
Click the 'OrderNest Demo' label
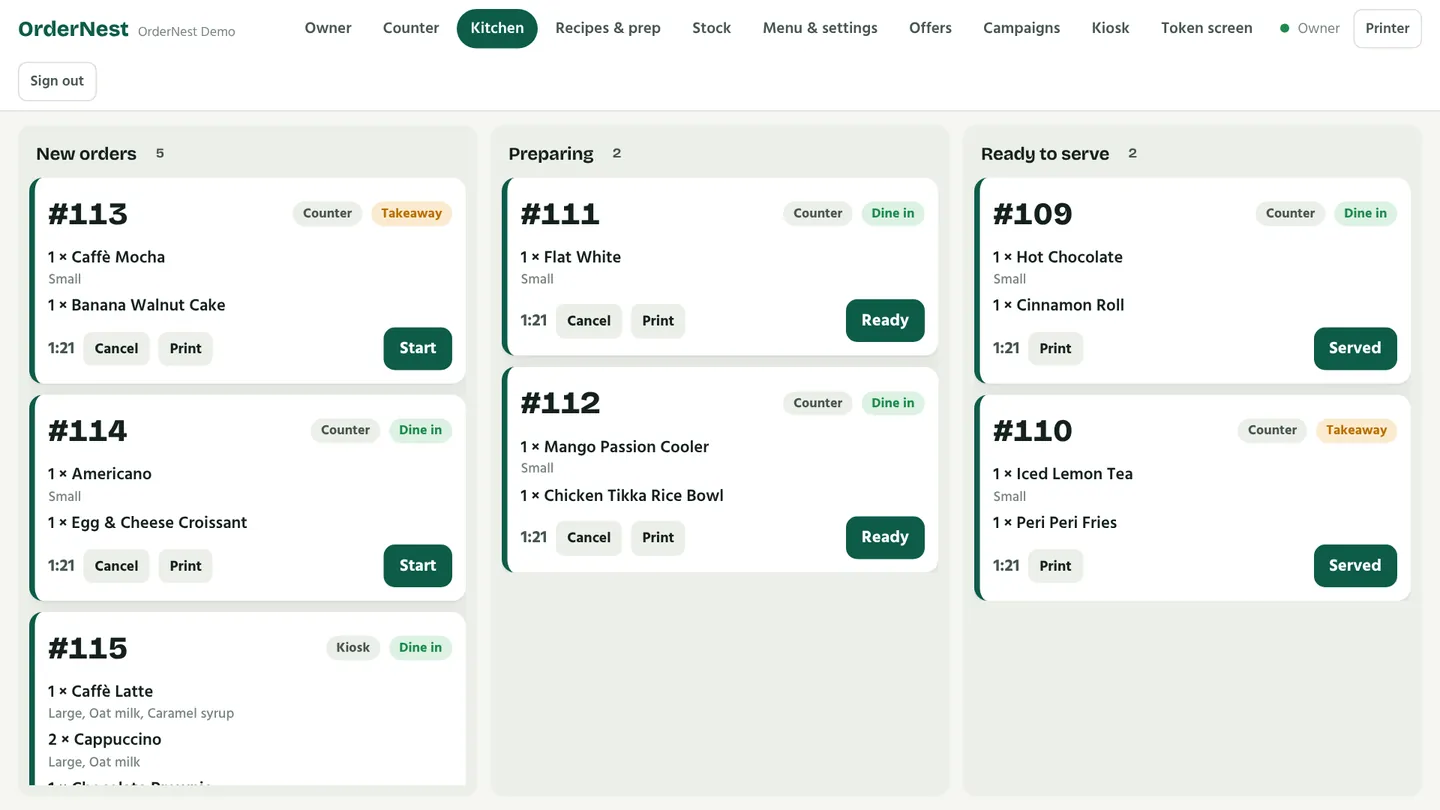click(x=187, y=31)
